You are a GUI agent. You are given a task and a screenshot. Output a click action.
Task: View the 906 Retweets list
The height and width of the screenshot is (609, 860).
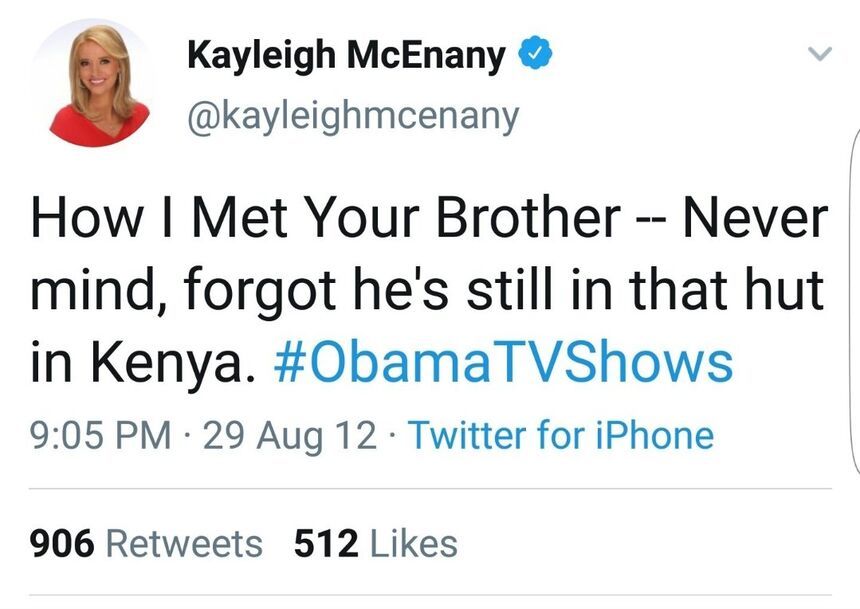[x=147, y=544]
